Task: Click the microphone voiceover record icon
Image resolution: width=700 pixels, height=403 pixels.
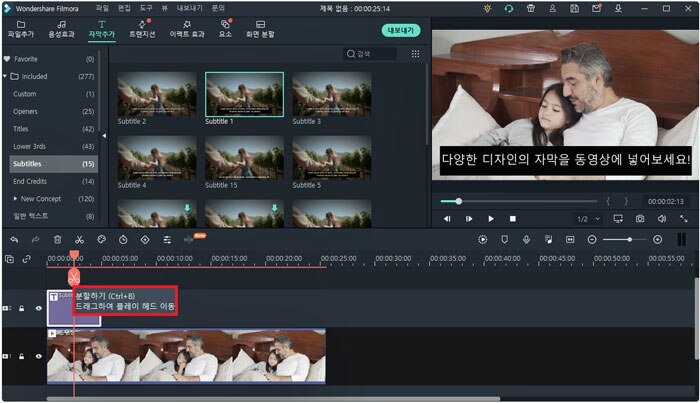Action: point(525,240)
